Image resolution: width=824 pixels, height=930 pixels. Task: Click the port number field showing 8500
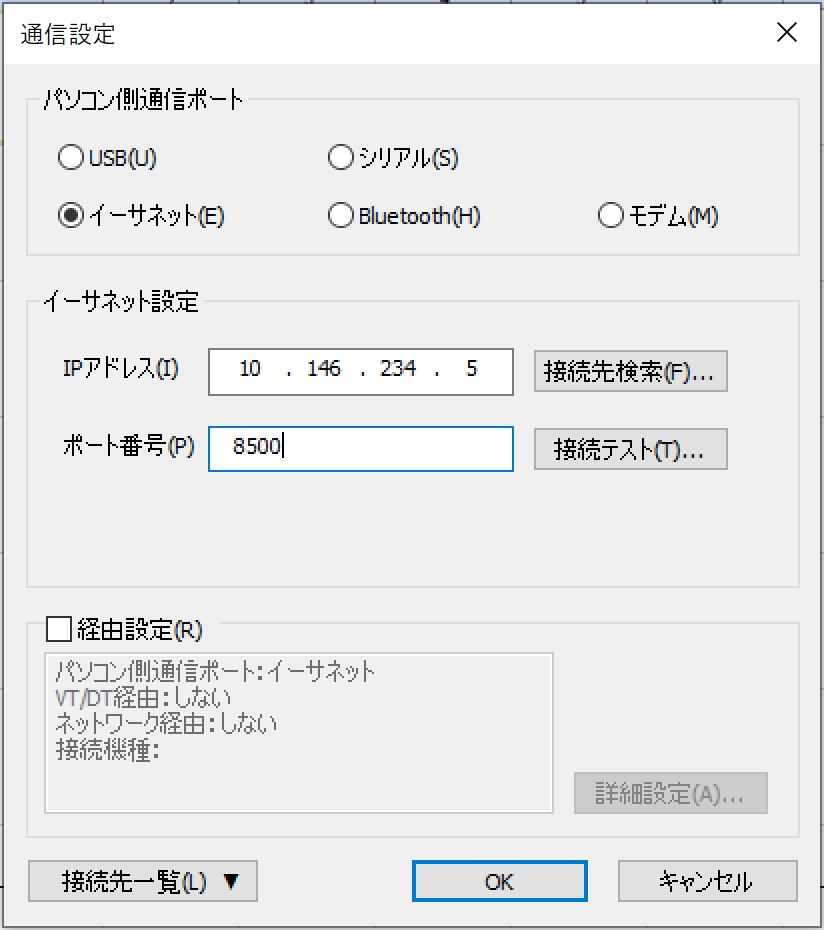[x=361, y=449]
